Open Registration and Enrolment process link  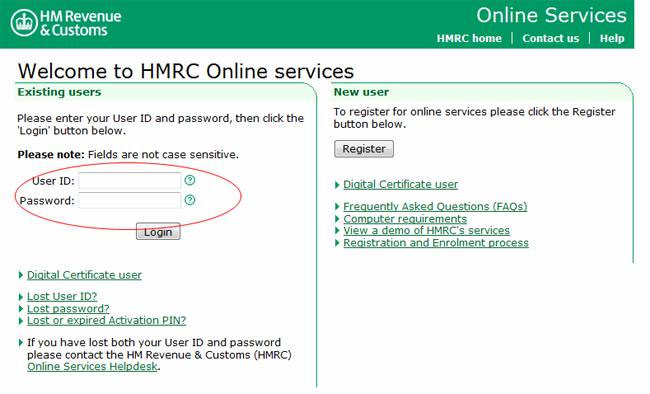(x=436, y=243)
